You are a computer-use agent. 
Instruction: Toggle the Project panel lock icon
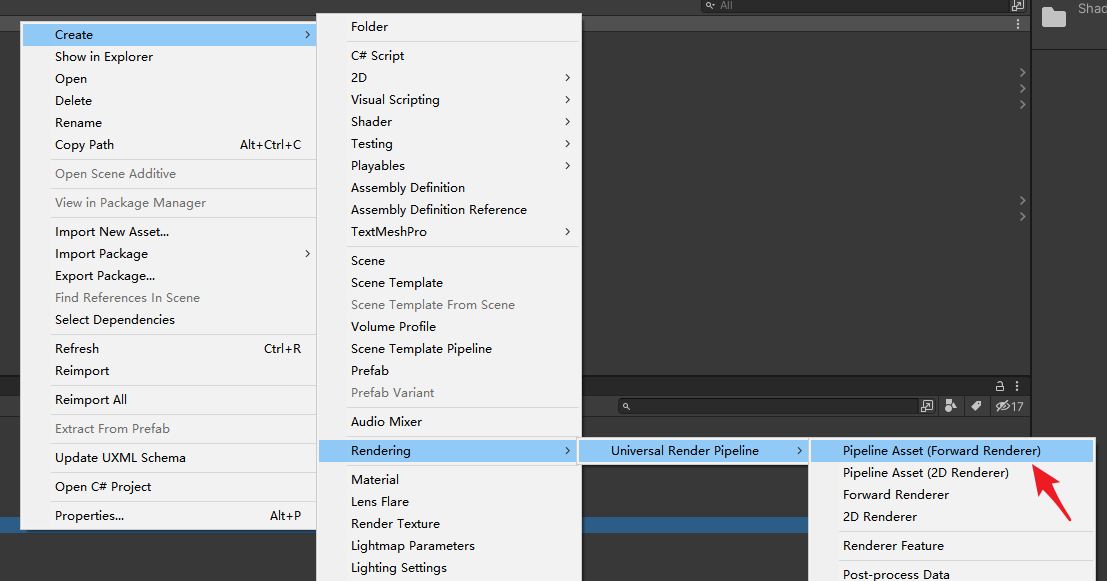tap(1000, 386)
